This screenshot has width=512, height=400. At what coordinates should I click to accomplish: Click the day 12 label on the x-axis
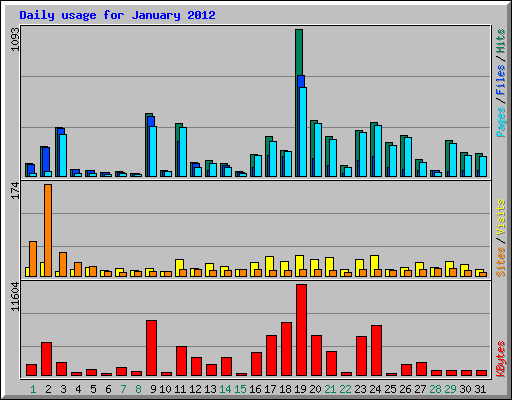[195, 389]
